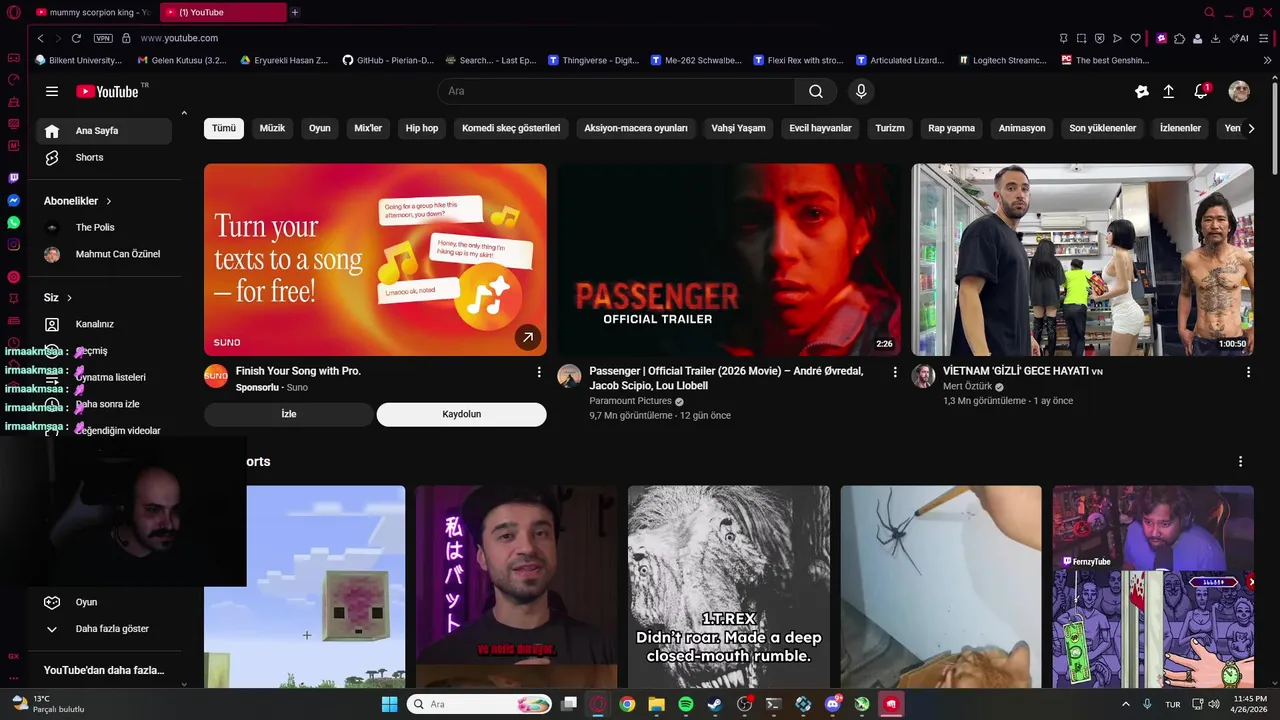Screen dimensions: 1280x720
Task: Select the Müzik category chip
Action: [272, 128]
